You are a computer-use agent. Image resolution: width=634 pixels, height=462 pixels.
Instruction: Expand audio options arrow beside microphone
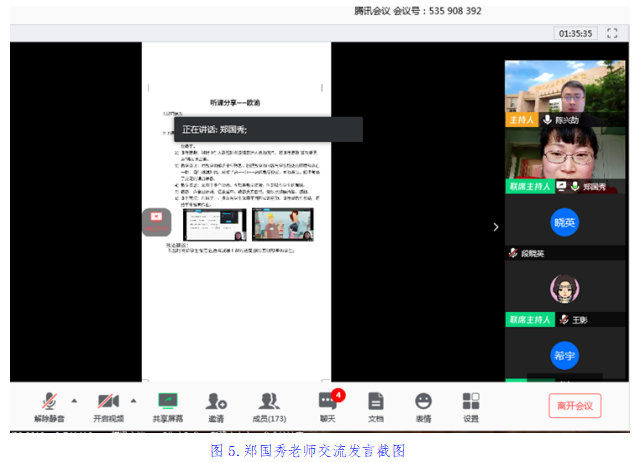74,400
